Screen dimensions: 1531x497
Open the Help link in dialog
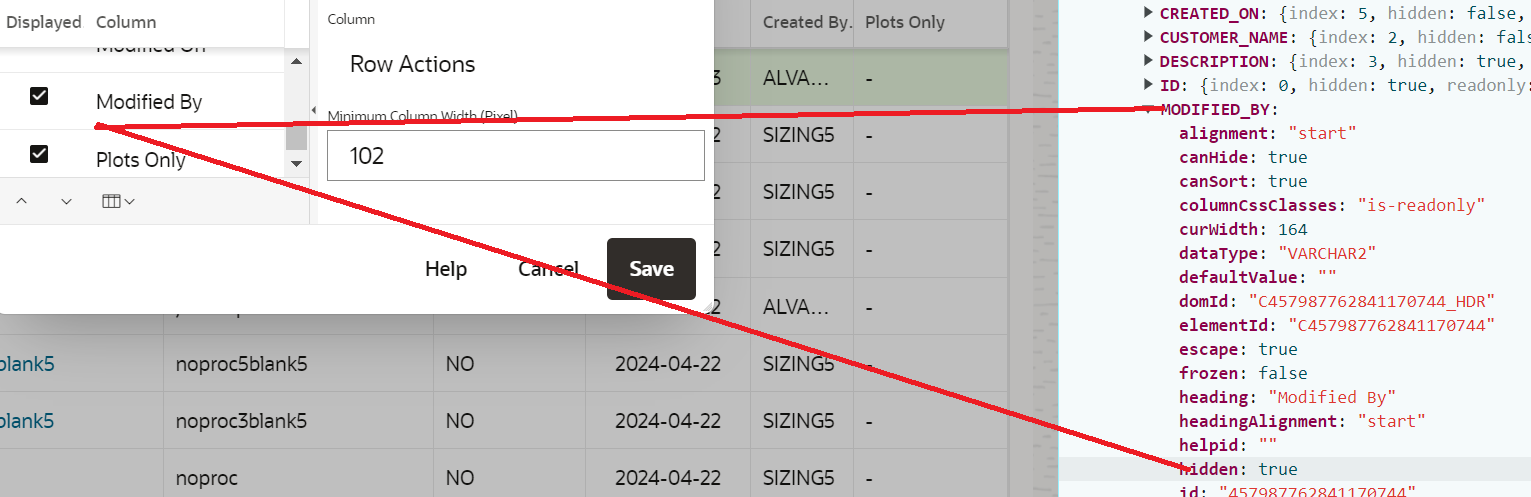(x=446, y=269)
